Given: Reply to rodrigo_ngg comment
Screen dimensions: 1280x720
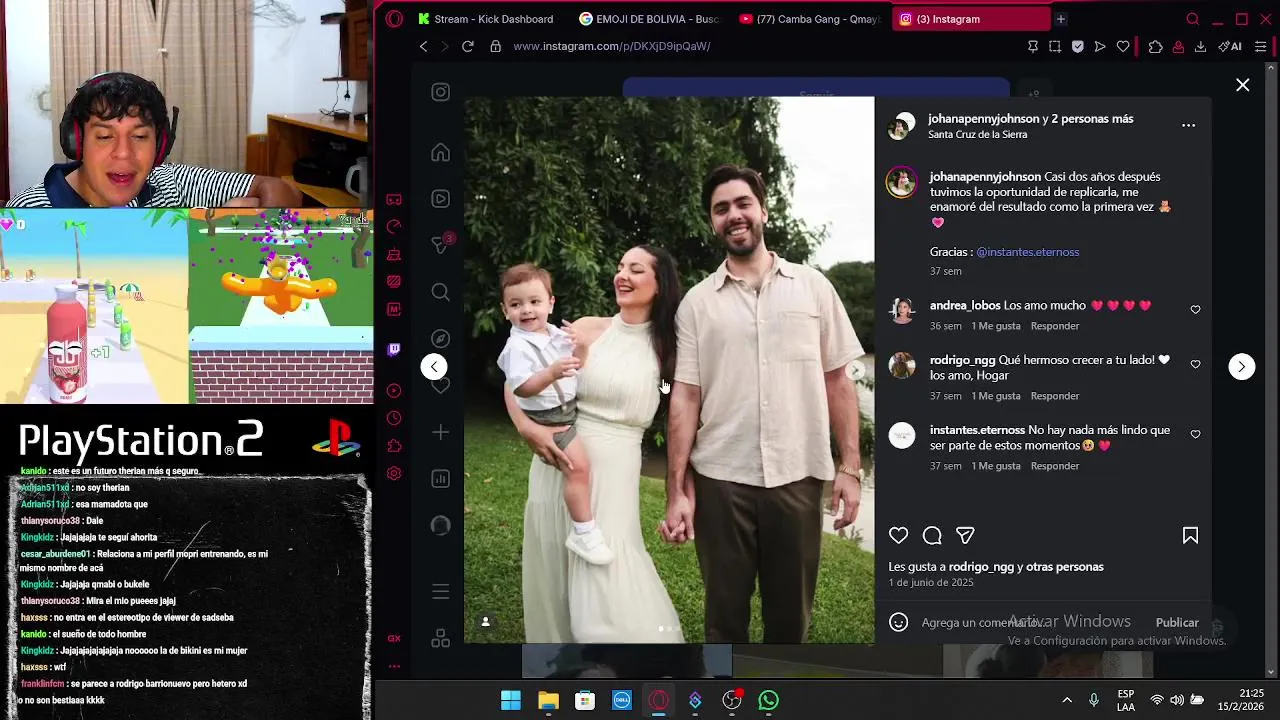Looking at the screenshot, I should tap(1054, 396).
